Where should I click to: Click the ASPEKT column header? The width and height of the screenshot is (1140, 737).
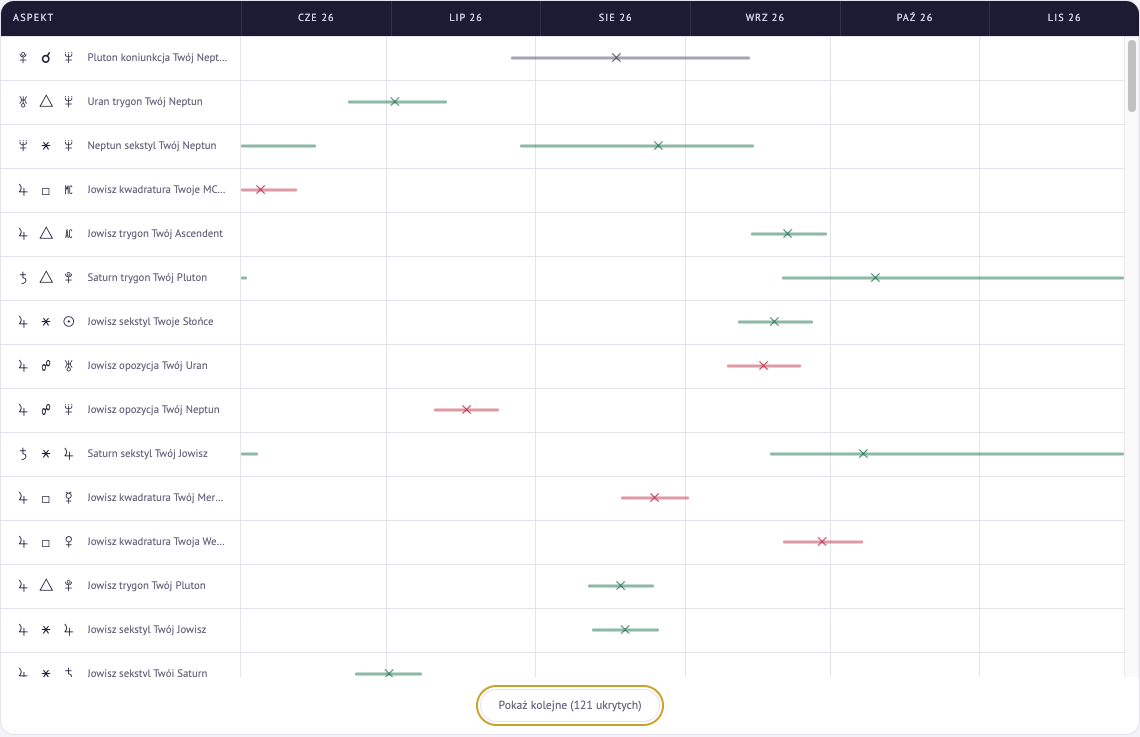click(33, 17)
